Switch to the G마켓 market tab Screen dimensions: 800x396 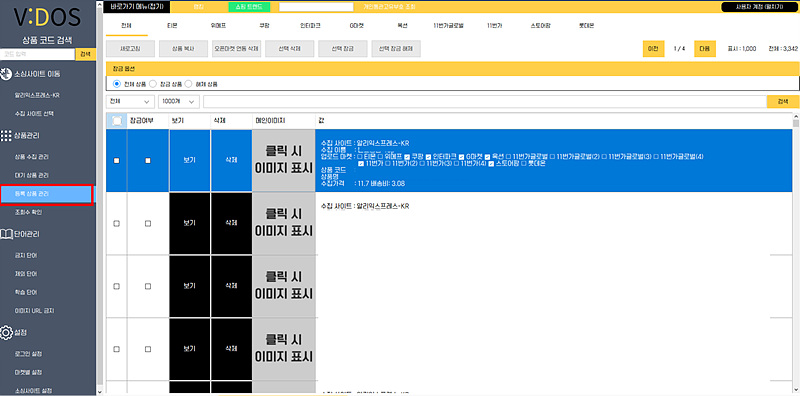356,26
